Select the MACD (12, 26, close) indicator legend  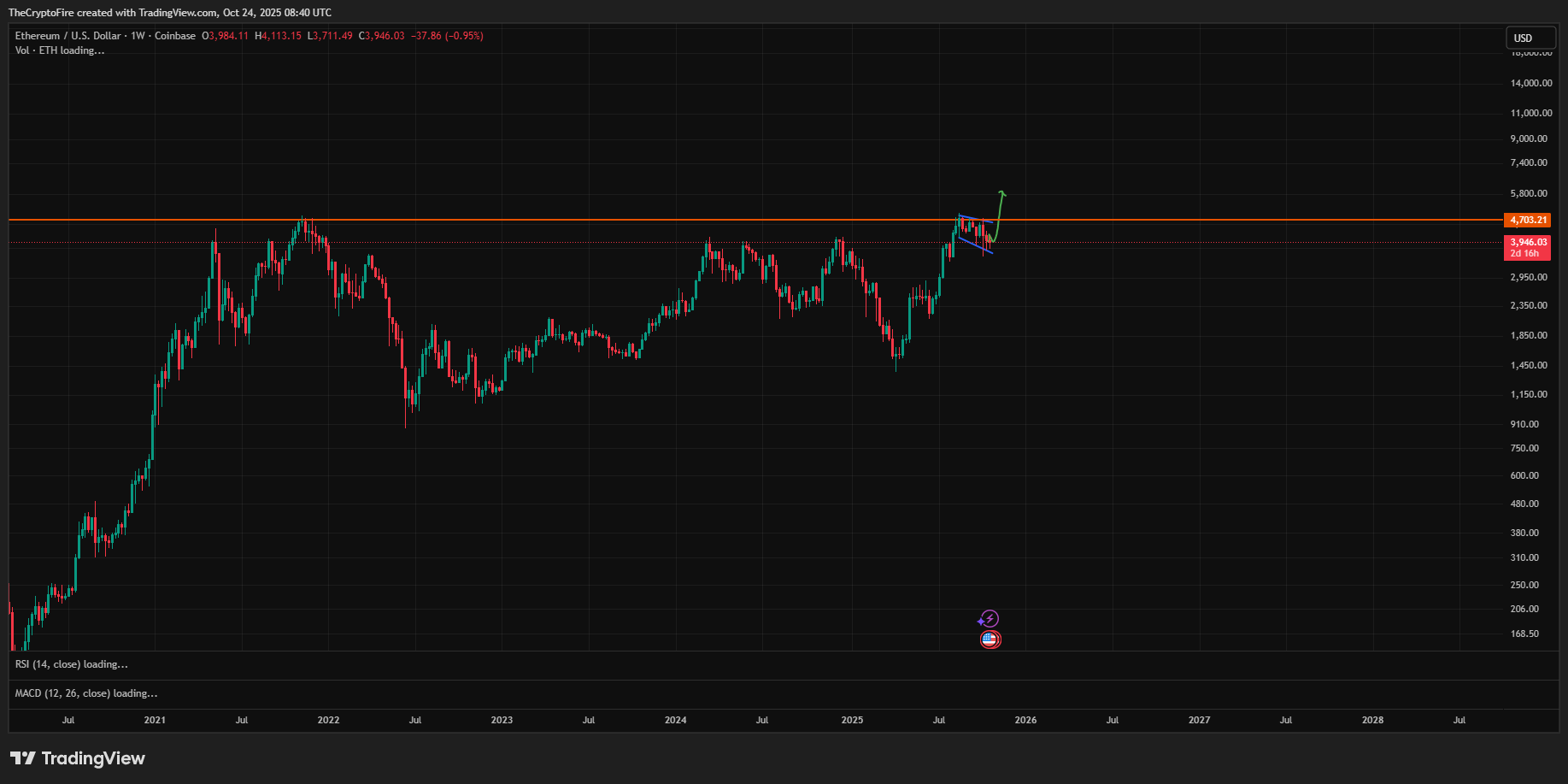click(86, 693)
